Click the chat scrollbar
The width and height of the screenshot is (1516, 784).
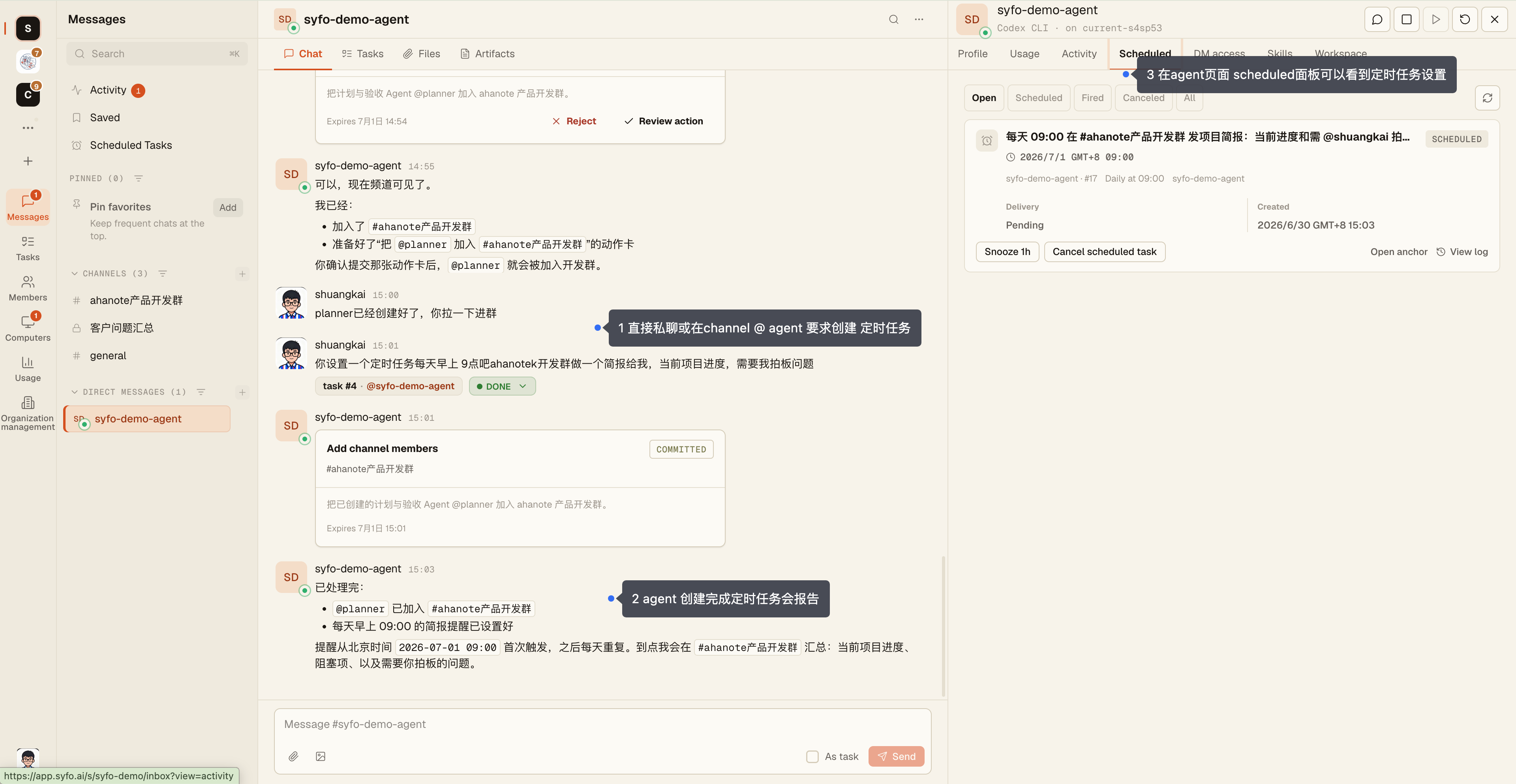[x=944, y=626]
